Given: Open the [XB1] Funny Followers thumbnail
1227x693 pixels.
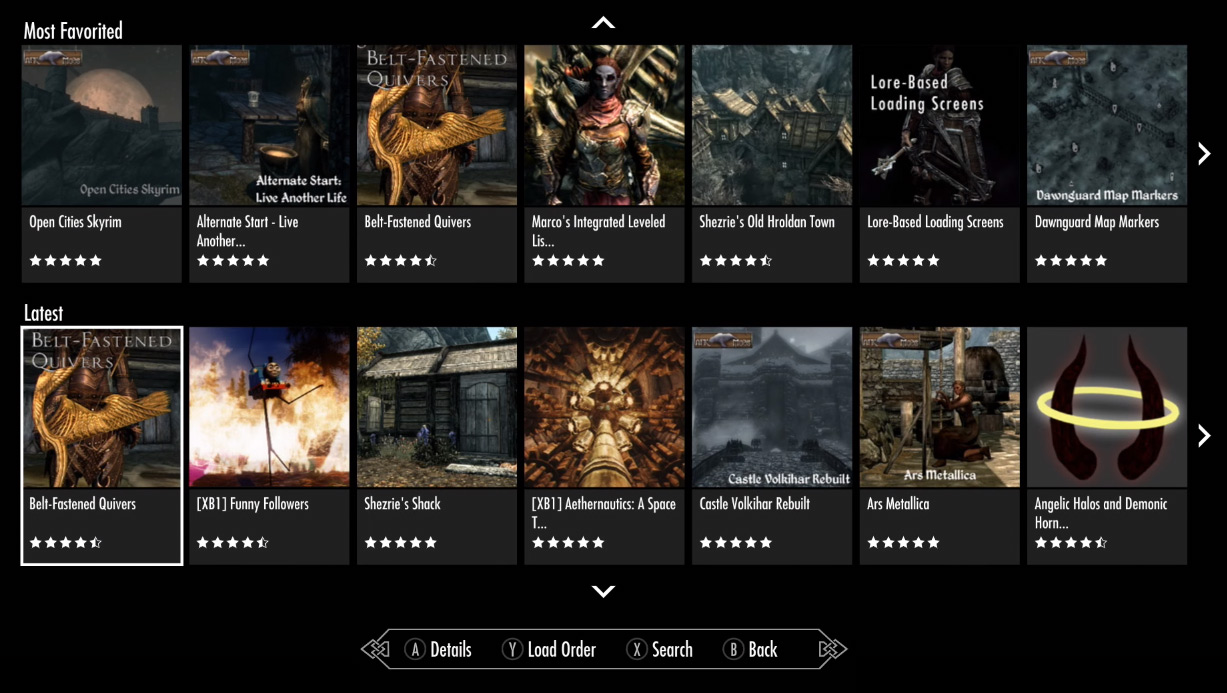Looking at the screenshot, I should 269,408.
